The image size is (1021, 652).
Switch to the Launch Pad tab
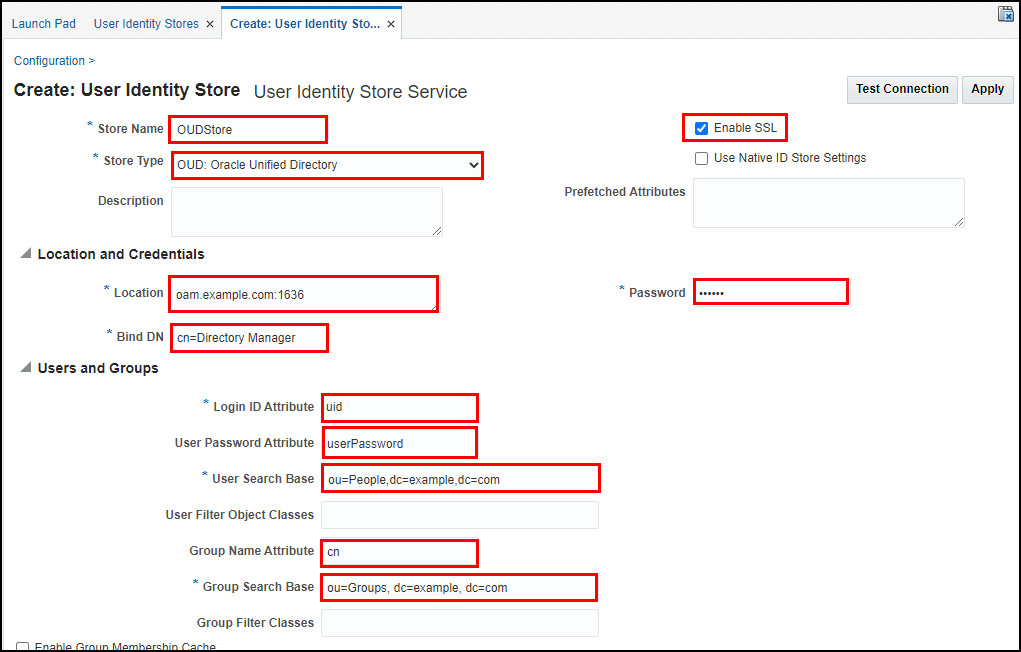click(x=43, y=23)
